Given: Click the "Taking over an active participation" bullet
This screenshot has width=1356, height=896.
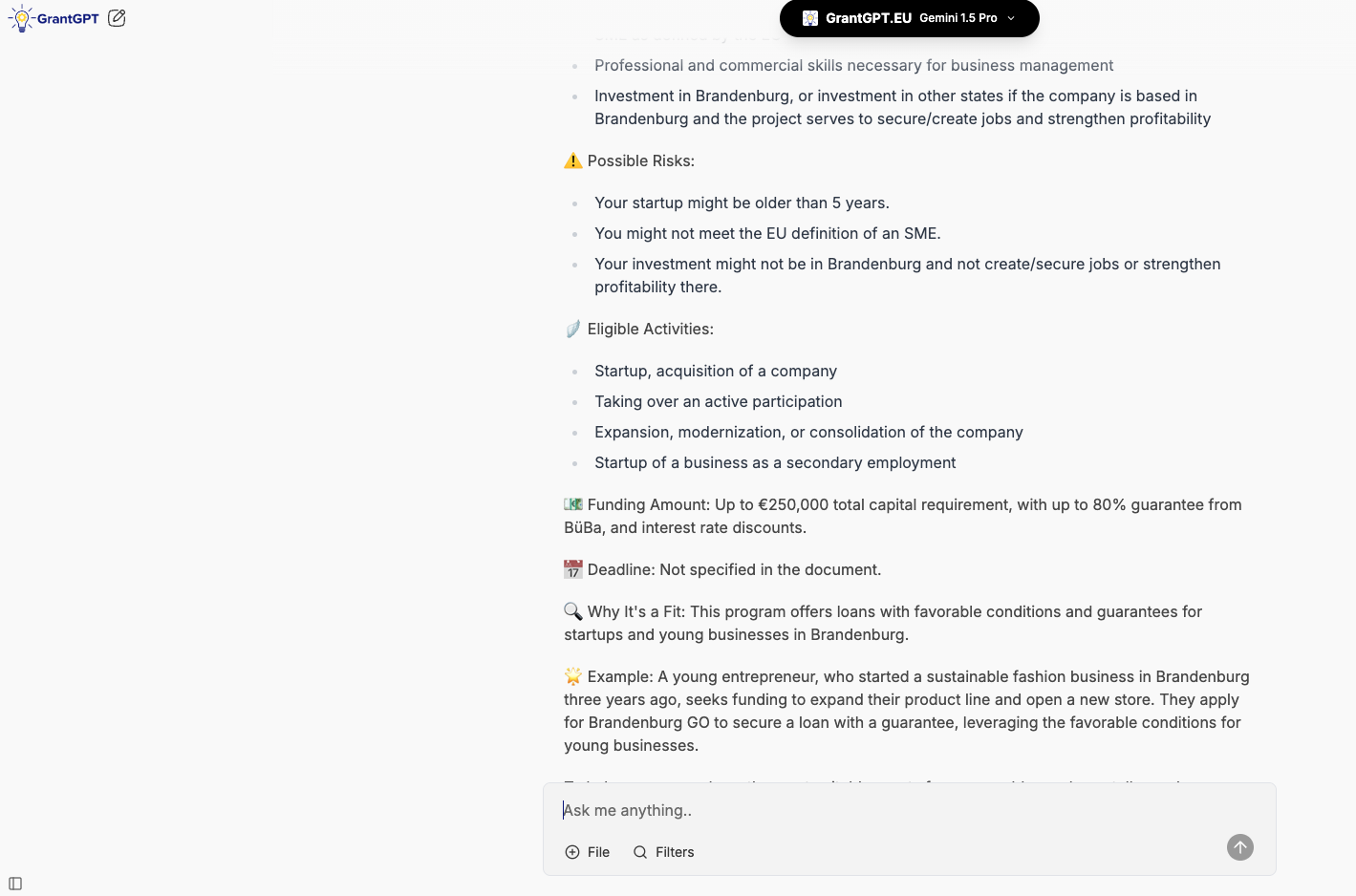Looking at the screenshot, I should [x=718, y=401].
